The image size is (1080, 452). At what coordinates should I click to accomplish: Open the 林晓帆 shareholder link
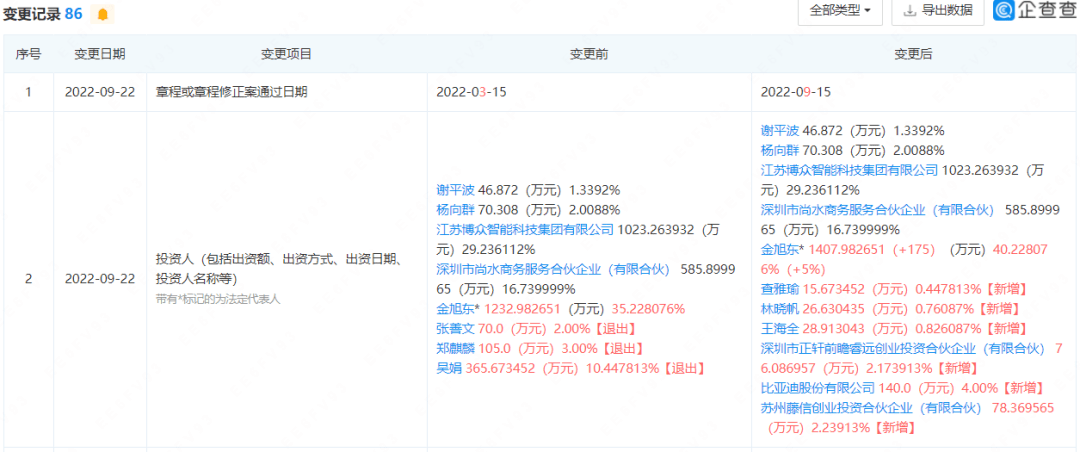(779, 309)
